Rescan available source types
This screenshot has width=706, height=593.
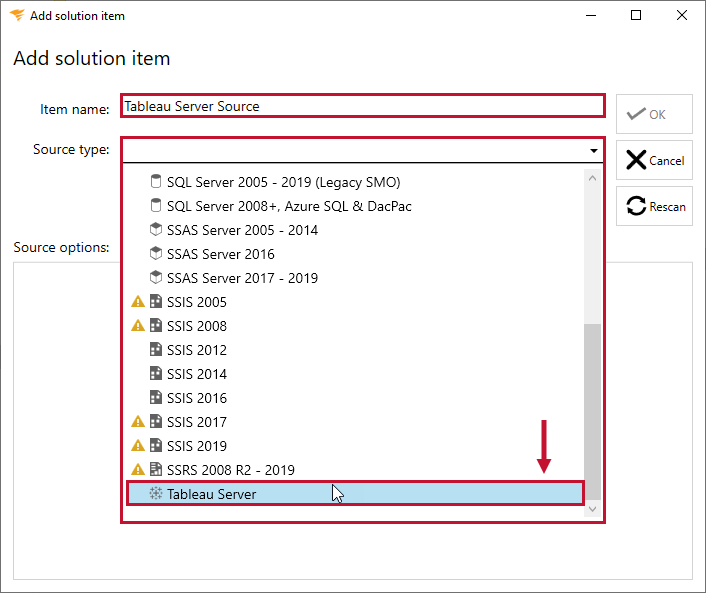(x=654, y=206)
